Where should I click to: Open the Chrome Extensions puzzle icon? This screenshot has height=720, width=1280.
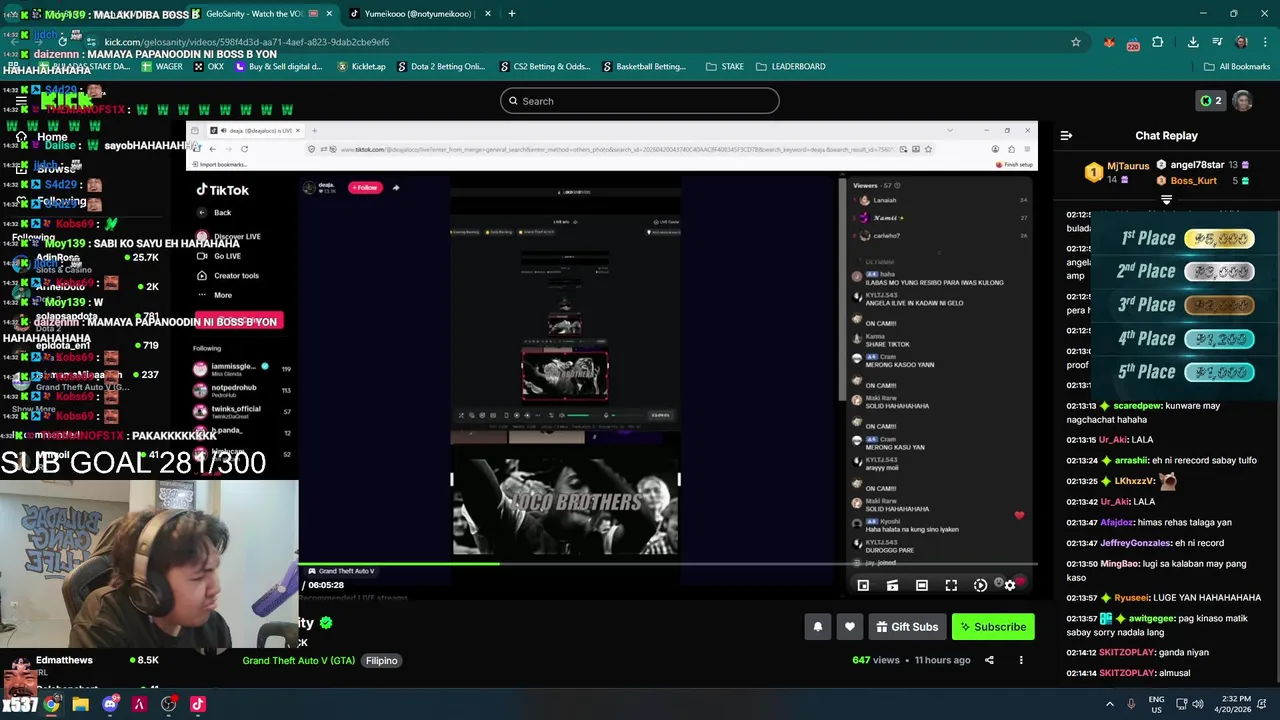1157,42
